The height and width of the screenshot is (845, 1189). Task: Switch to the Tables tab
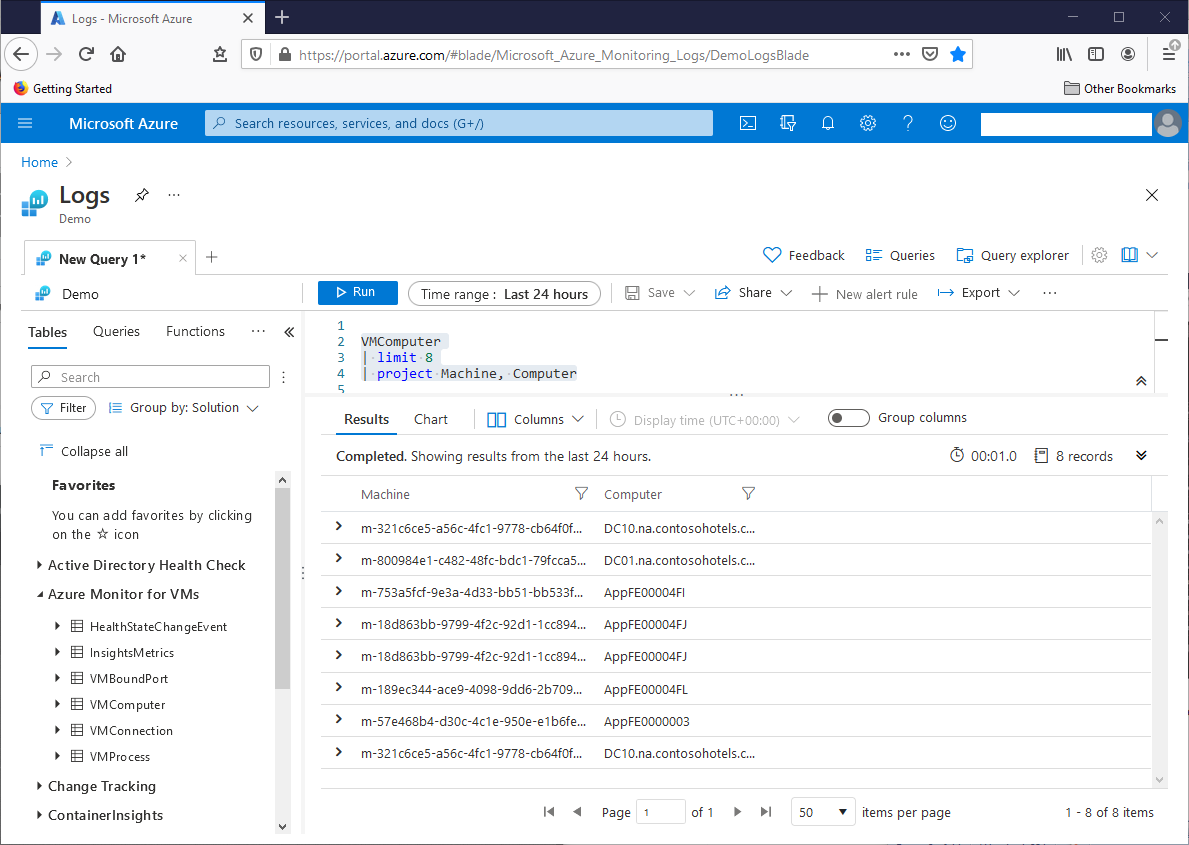point(48,332)
